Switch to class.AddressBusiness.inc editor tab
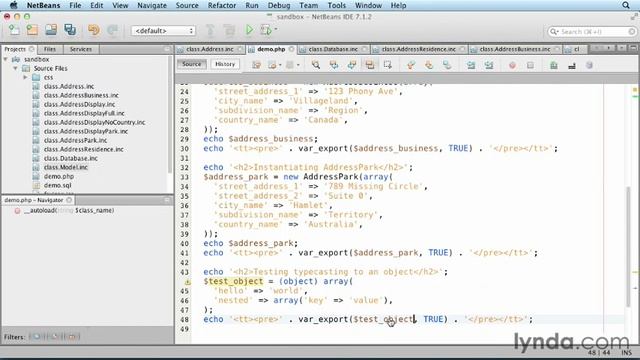This screenshot has width=640, height=360. pyautogui.click(x=515, y=49)
